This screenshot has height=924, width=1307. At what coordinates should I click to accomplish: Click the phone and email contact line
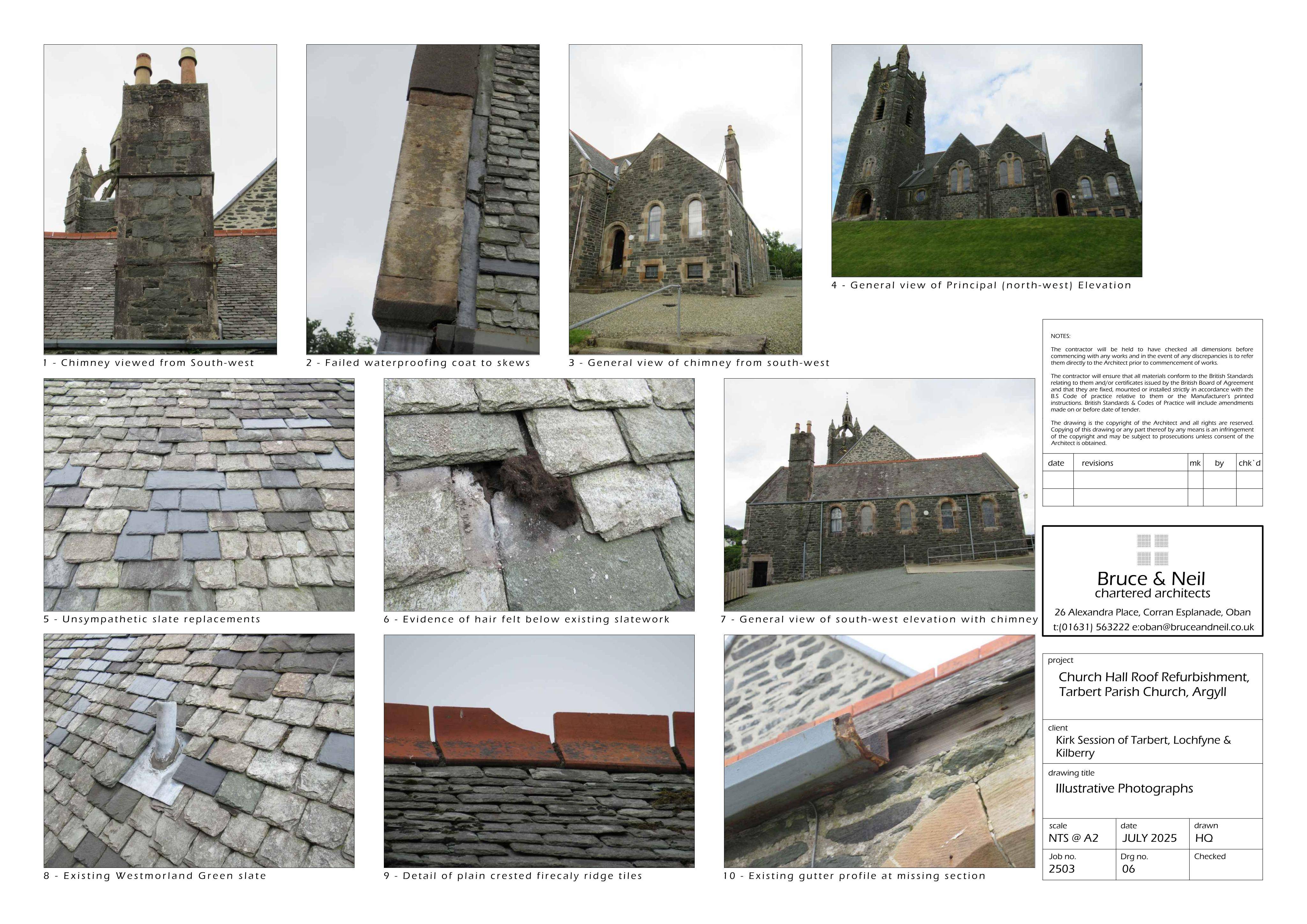1153,627
